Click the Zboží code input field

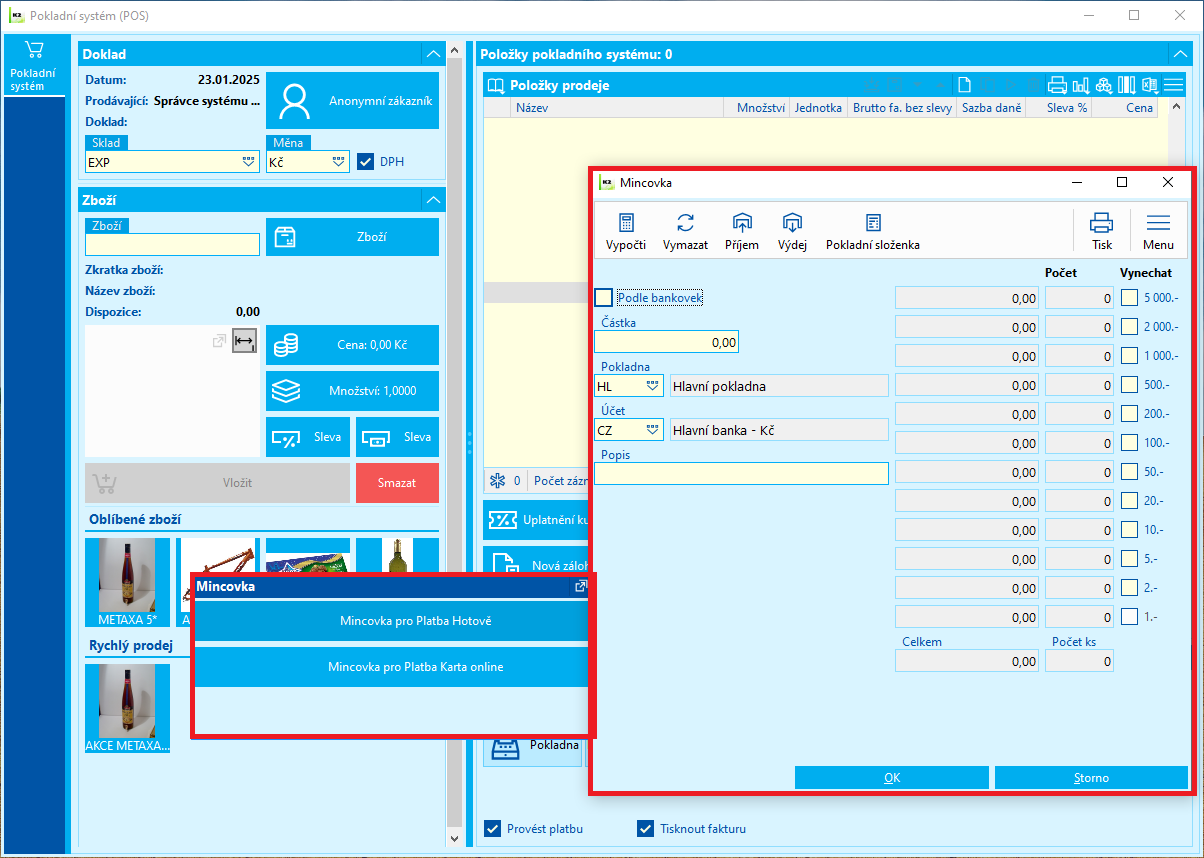172,244
